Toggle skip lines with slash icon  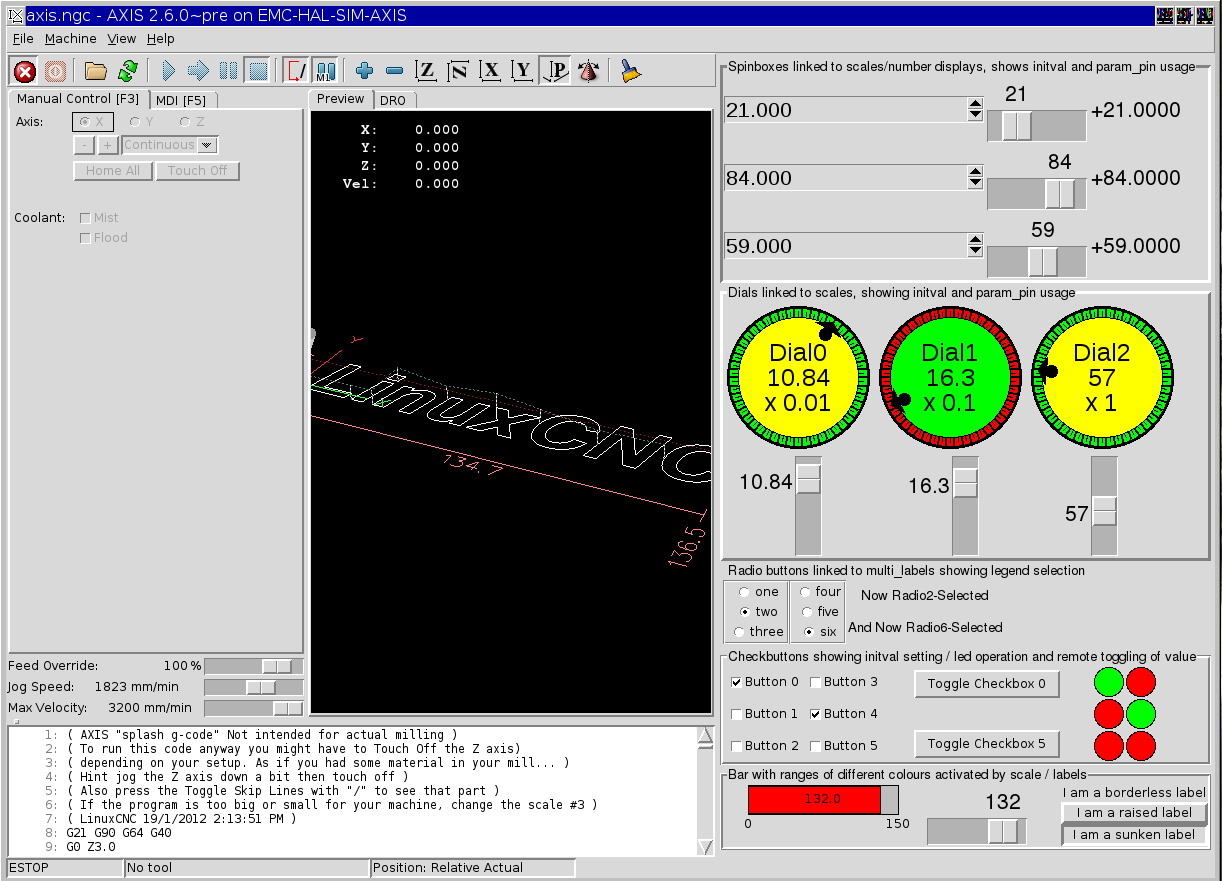(297, 71)
